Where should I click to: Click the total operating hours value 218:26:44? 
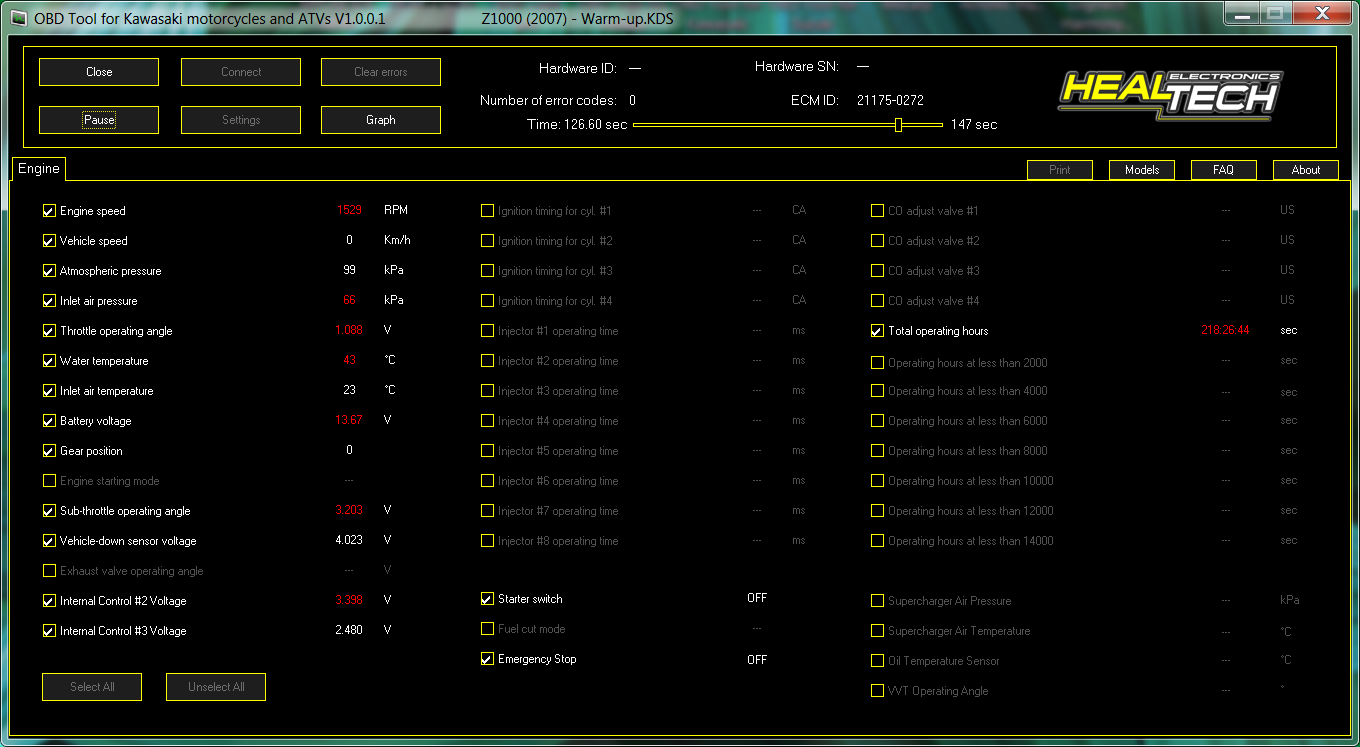pos(1225,330)
